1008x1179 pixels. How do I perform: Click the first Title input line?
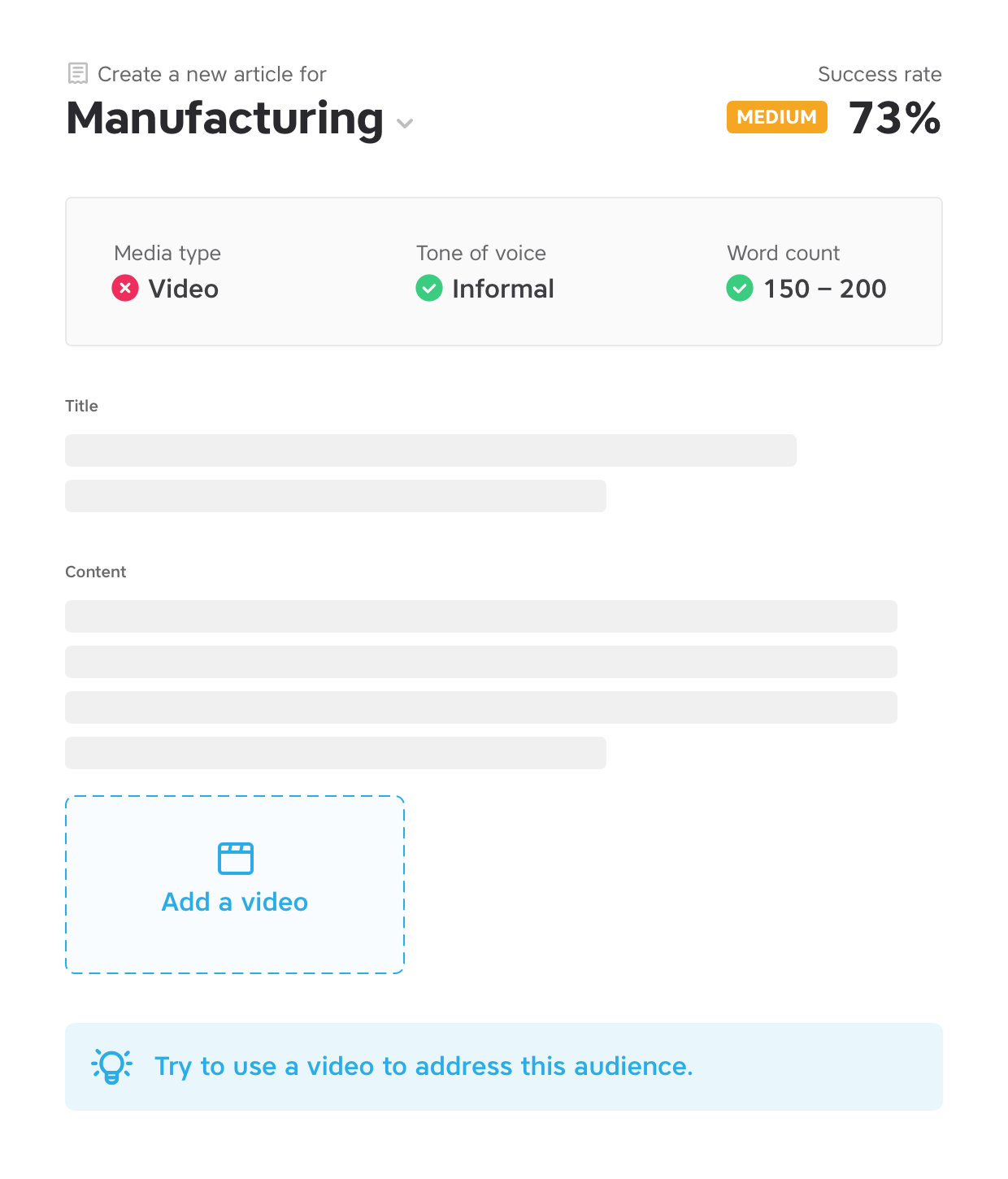(431, 450)
